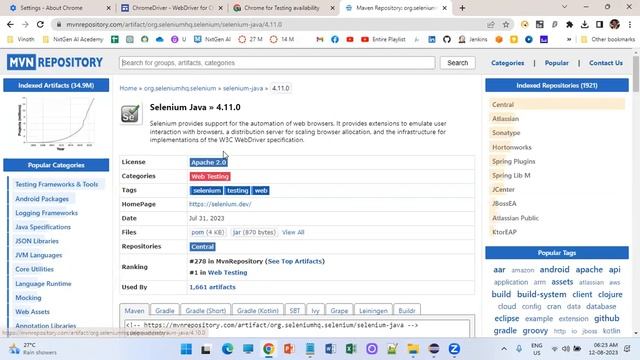Open File Explorer from the taskbar
The width and height of the screenshot is (640, 360).
[x=413, y=349]
